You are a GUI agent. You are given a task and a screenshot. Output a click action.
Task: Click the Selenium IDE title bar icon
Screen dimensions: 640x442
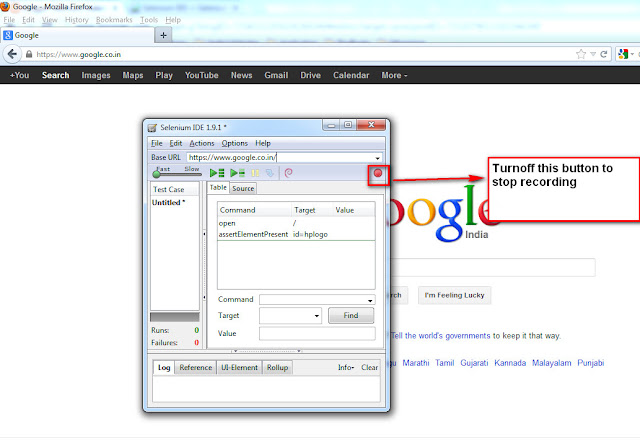point(152,128)
